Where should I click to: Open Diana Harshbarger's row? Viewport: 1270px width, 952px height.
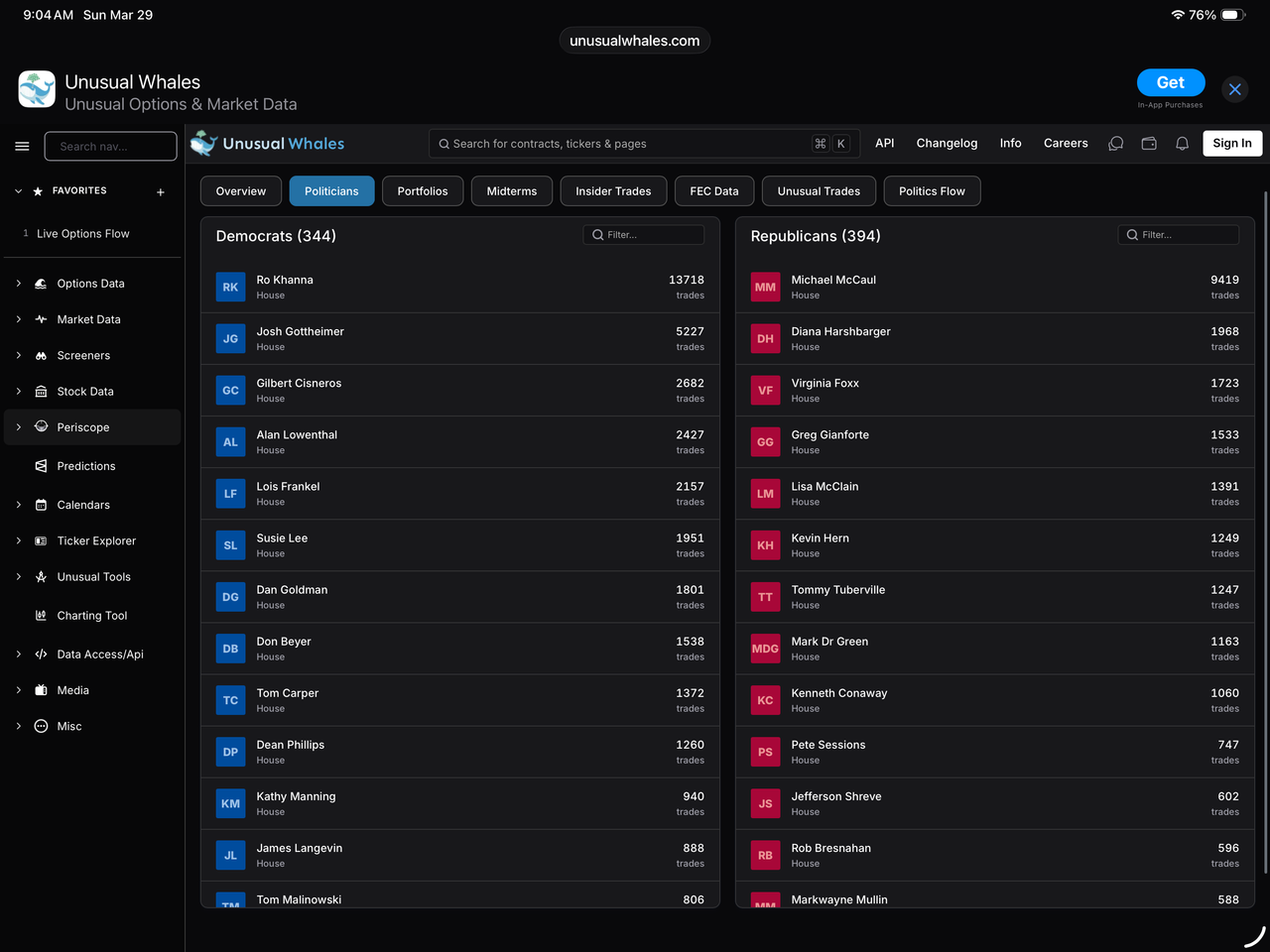tap(995, 339)
